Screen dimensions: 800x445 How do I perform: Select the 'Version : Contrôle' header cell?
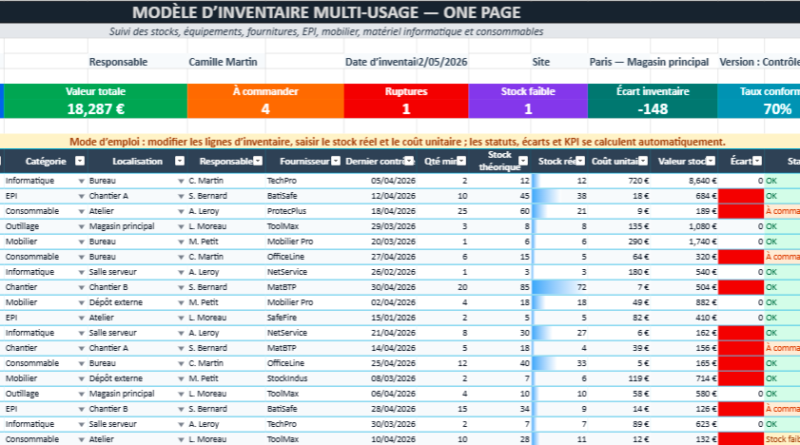[x=759, y=62]
